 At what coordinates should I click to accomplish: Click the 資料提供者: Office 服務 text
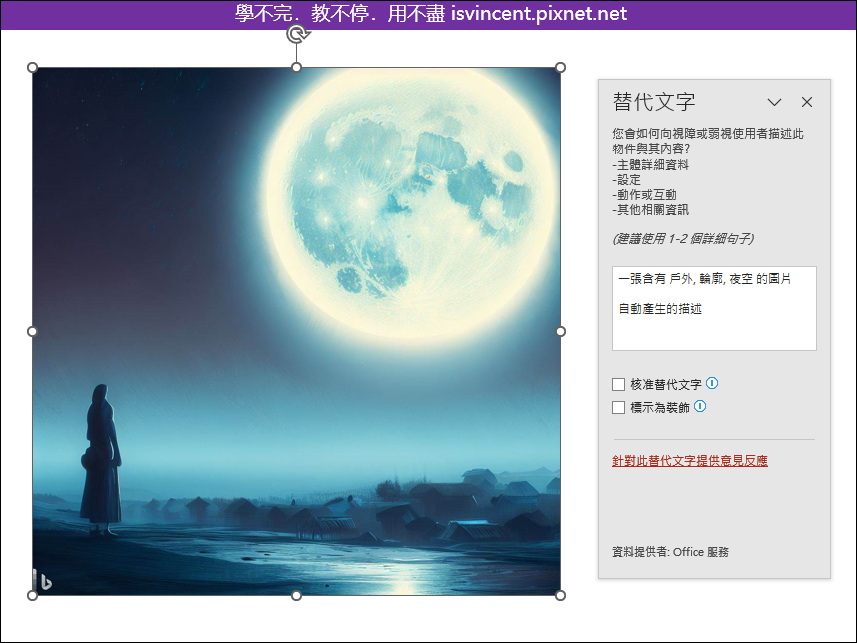point(671,552)
